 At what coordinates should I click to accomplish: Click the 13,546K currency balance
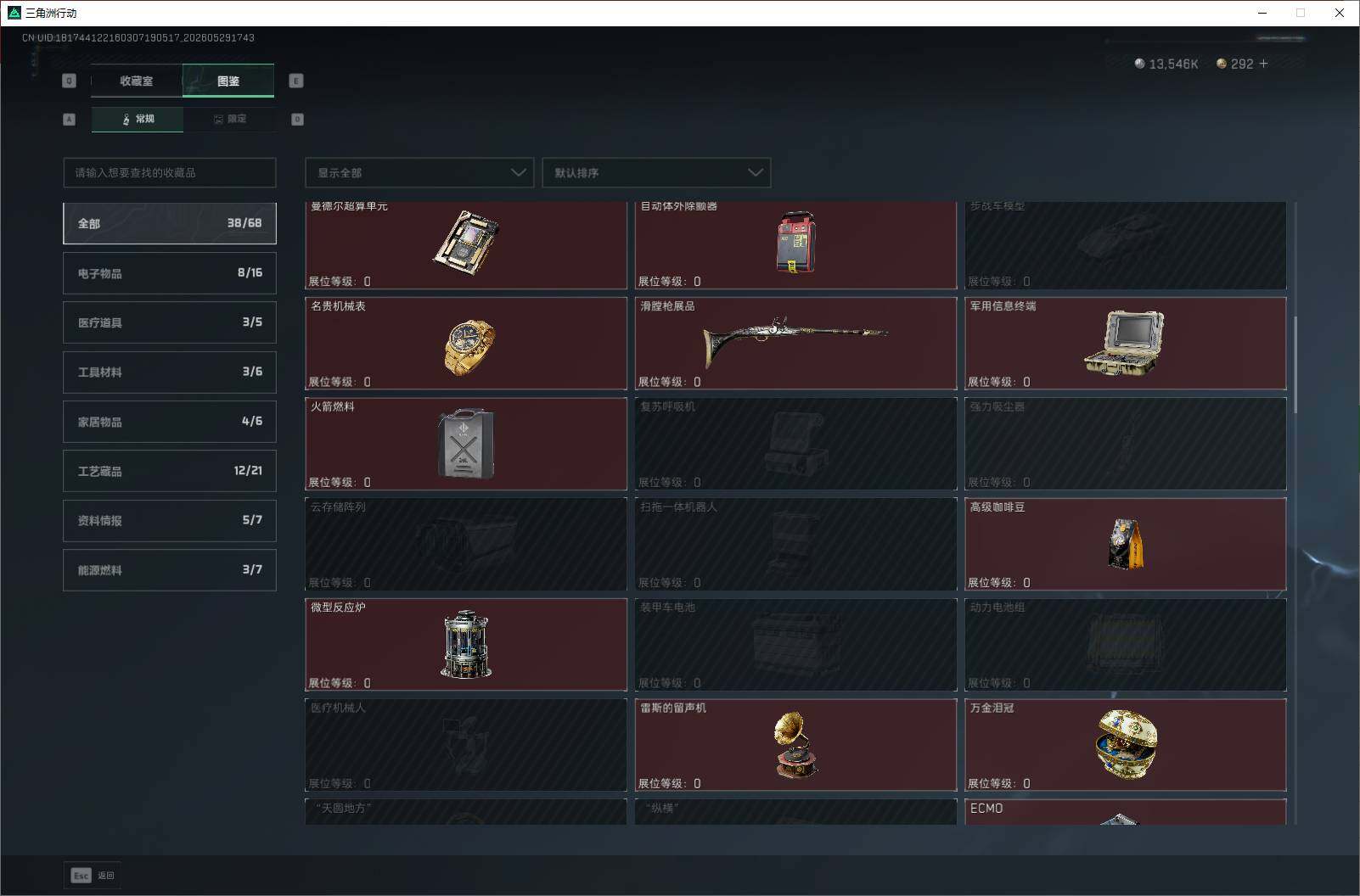1173,64
